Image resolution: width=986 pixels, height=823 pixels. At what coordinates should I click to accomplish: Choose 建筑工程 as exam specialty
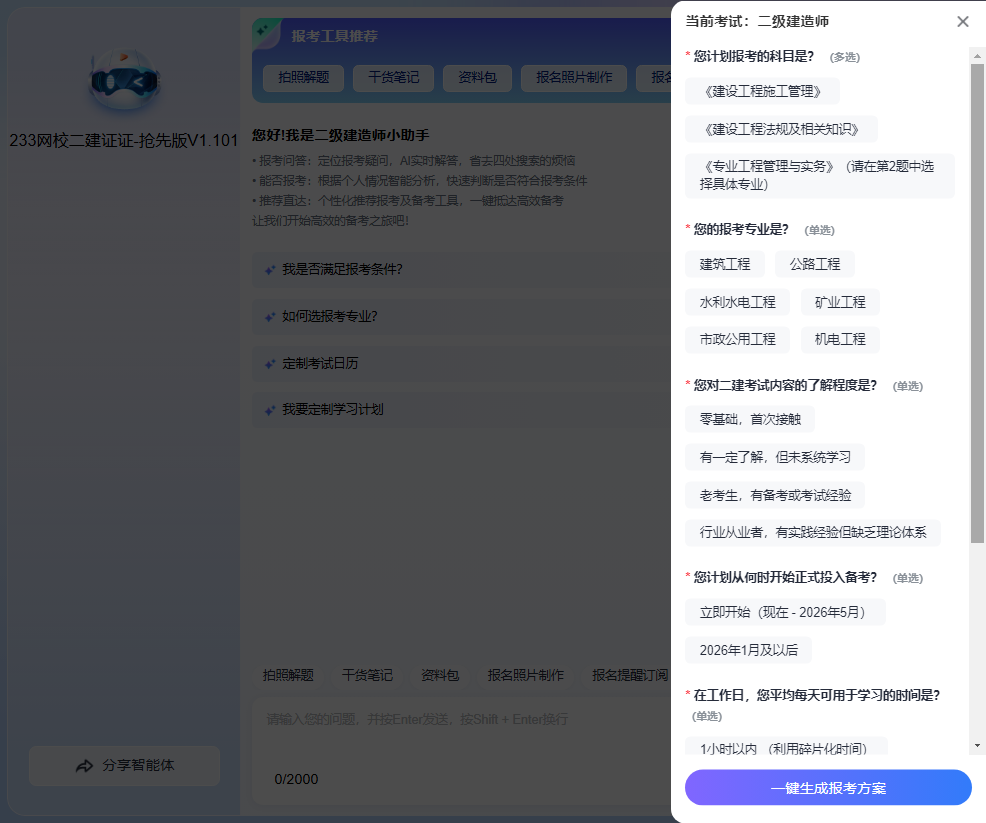(x=724, y=264)
